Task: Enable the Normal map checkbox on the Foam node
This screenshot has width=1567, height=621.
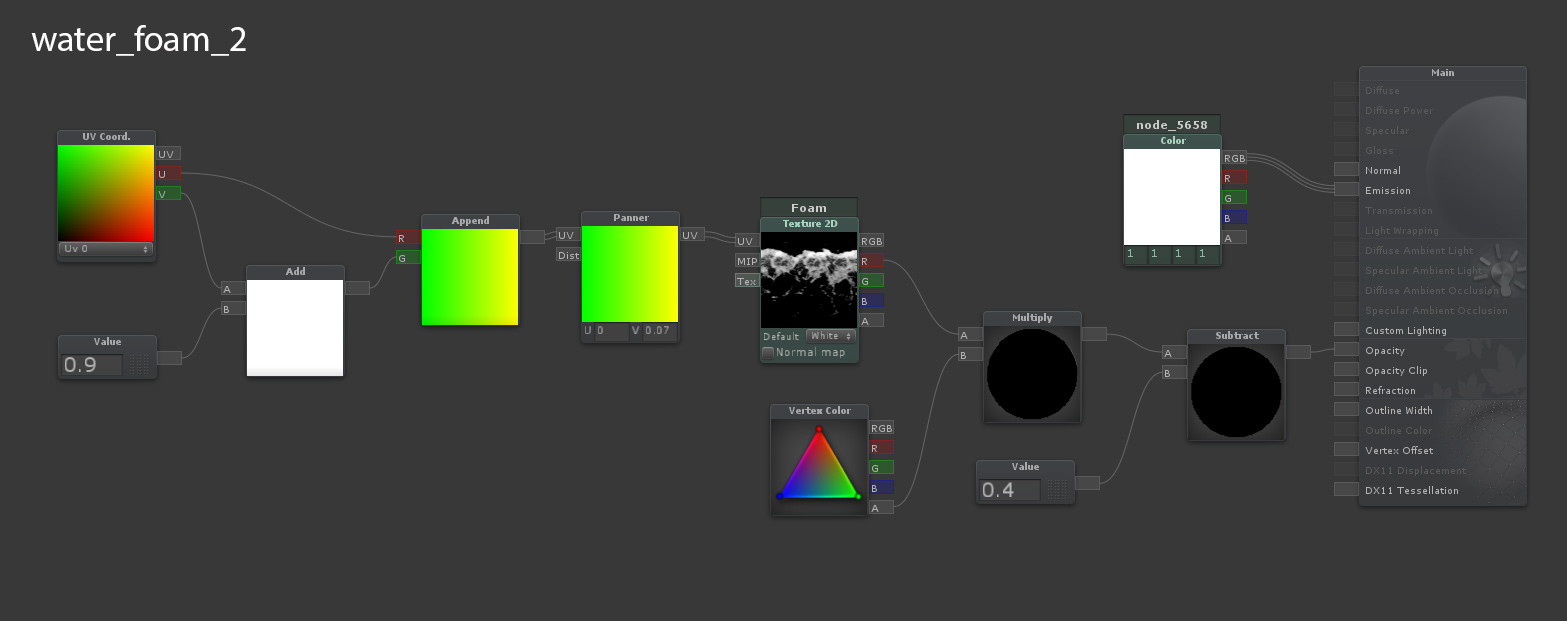Action: pos(767,352)
